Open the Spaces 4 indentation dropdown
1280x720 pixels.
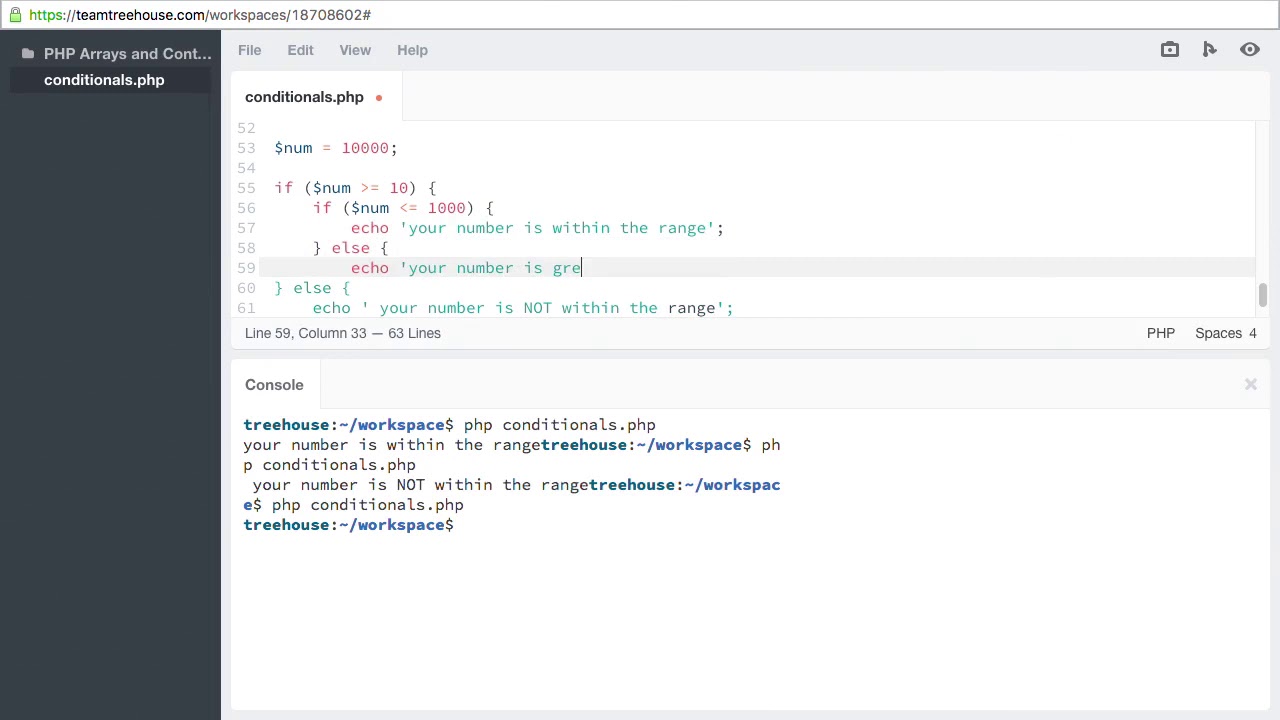point(1225,333)
